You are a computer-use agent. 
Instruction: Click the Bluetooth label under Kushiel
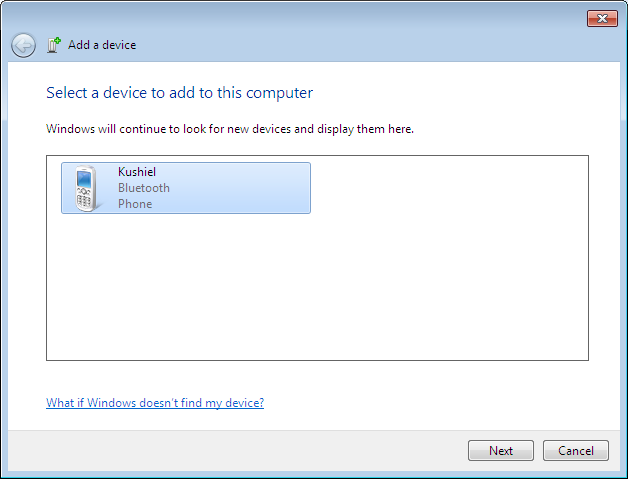[144, 188]
